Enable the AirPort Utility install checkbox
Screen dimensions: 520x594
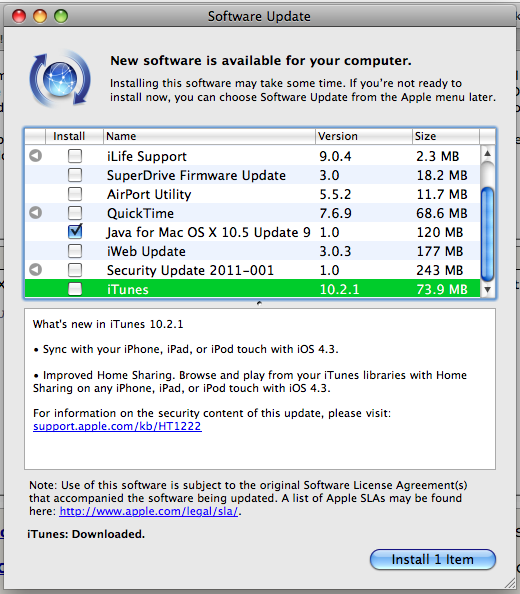pos(75,194)
